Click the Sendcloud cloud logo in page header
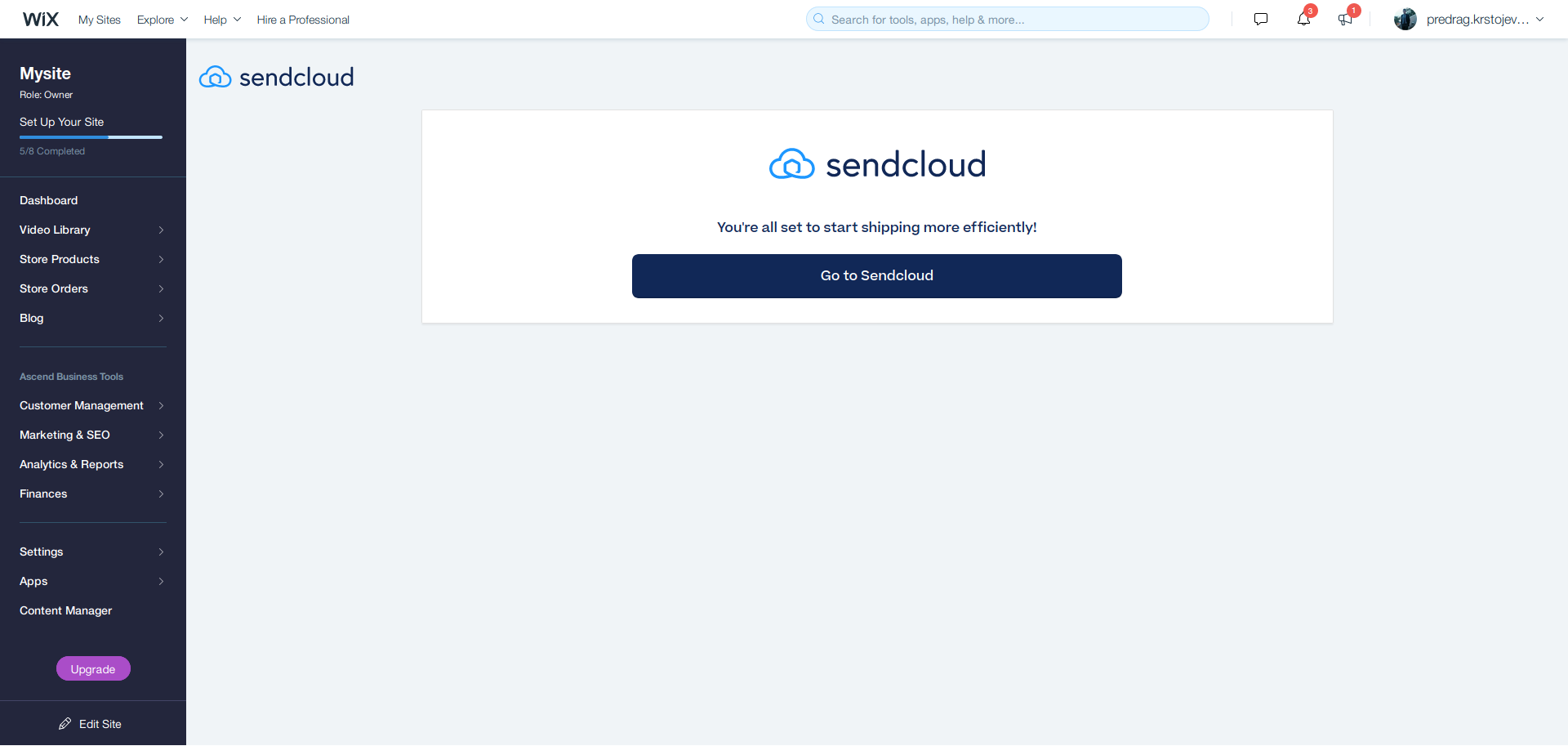 (x=276, y=77)
